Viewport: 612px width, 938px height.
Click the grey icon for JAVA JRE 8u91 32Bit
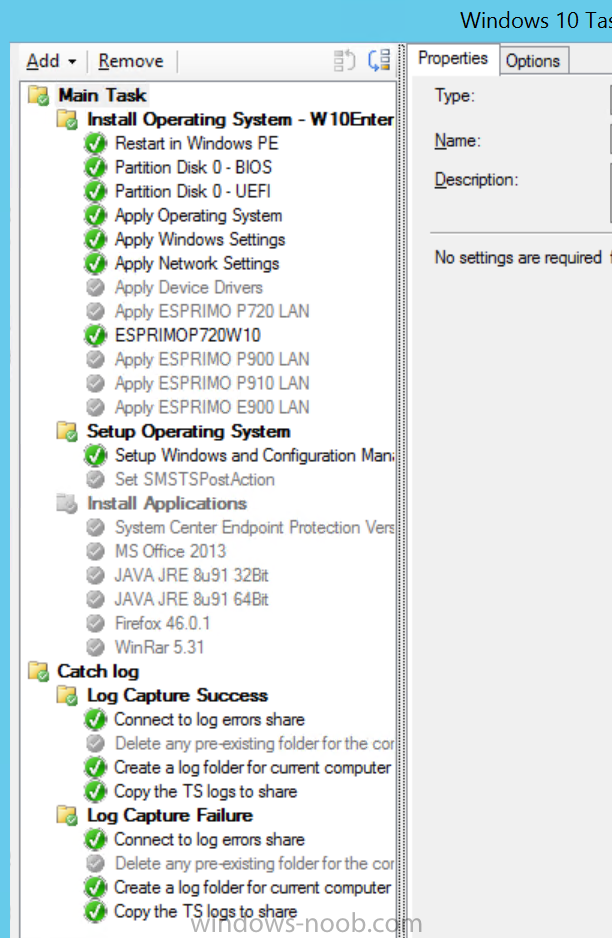click(96, 575)
